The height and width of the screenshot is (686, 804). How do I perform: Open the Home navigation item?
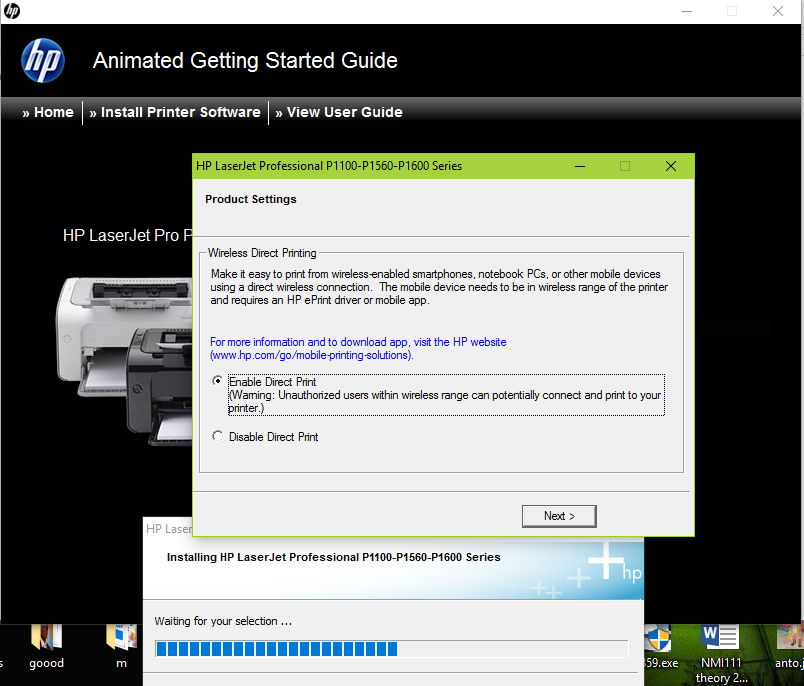48,112
